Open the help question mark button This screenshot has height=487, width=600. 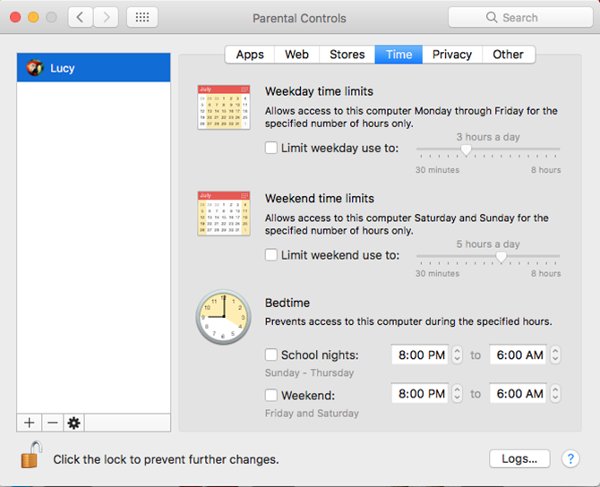(x=570, y=459)
